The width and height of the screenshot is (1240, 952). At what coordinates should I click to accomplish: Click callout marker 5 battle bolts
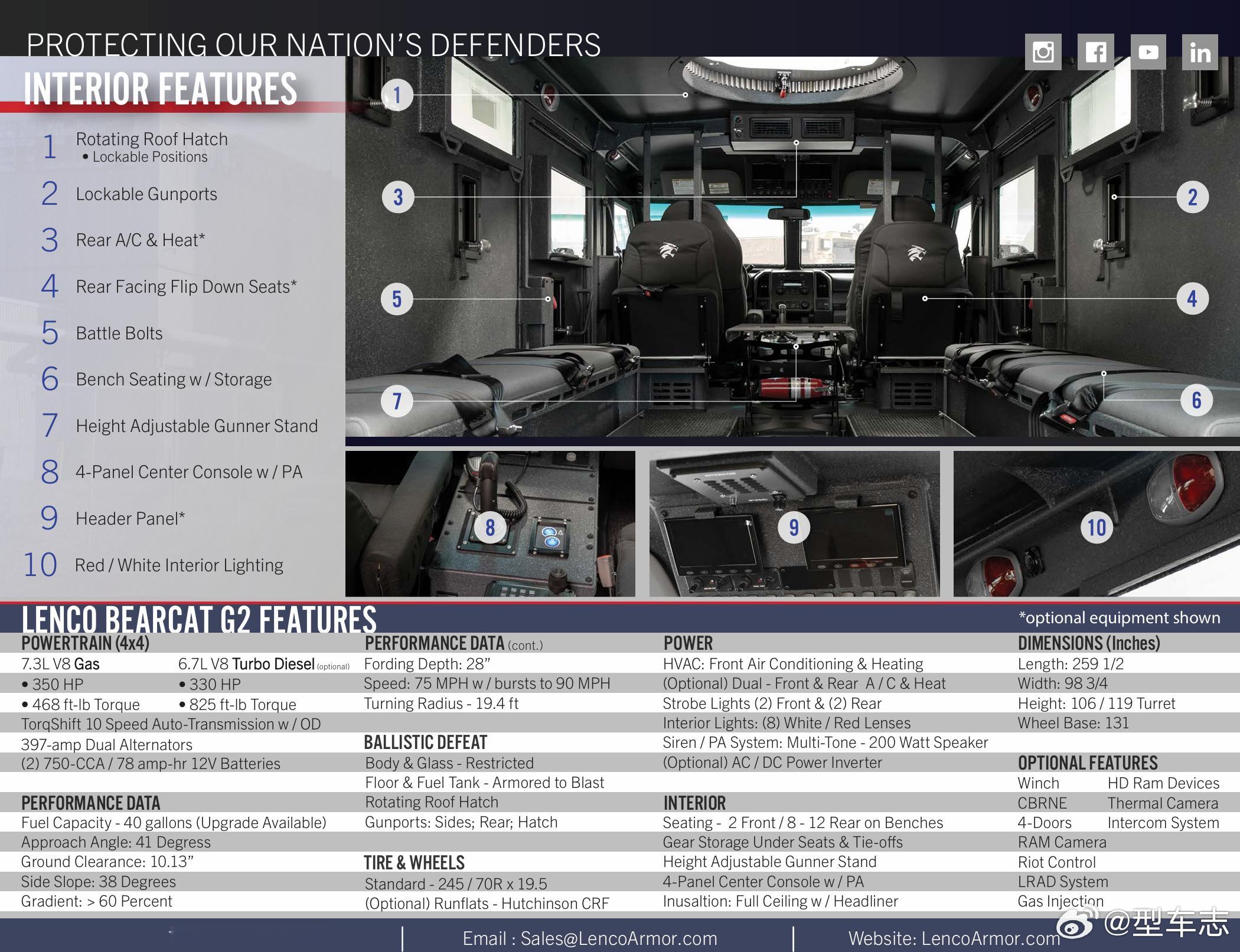click(x=397, y=299)
